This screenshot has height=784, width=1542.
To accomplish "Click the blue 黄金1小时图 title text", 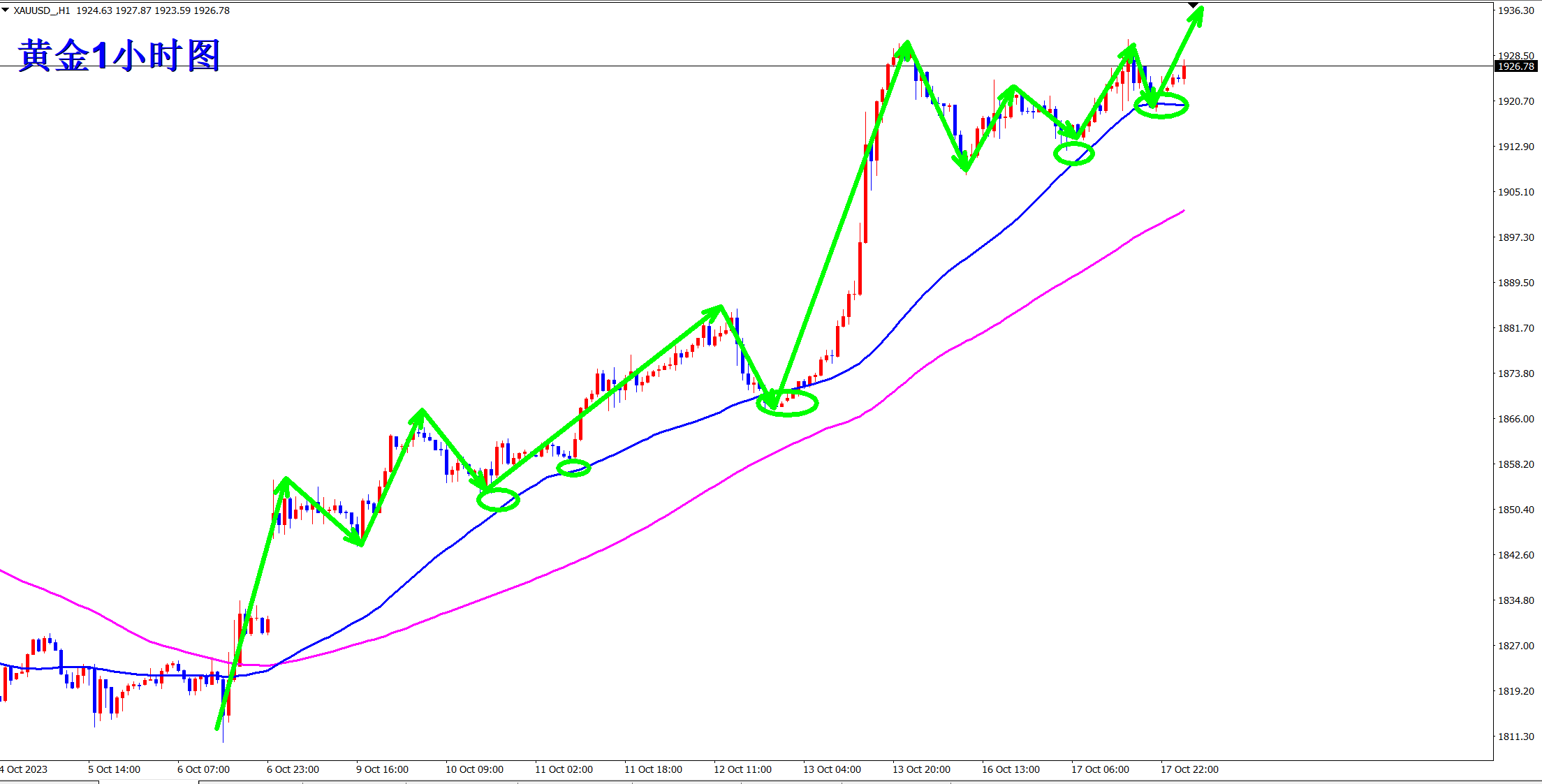I will coord(119,56).
